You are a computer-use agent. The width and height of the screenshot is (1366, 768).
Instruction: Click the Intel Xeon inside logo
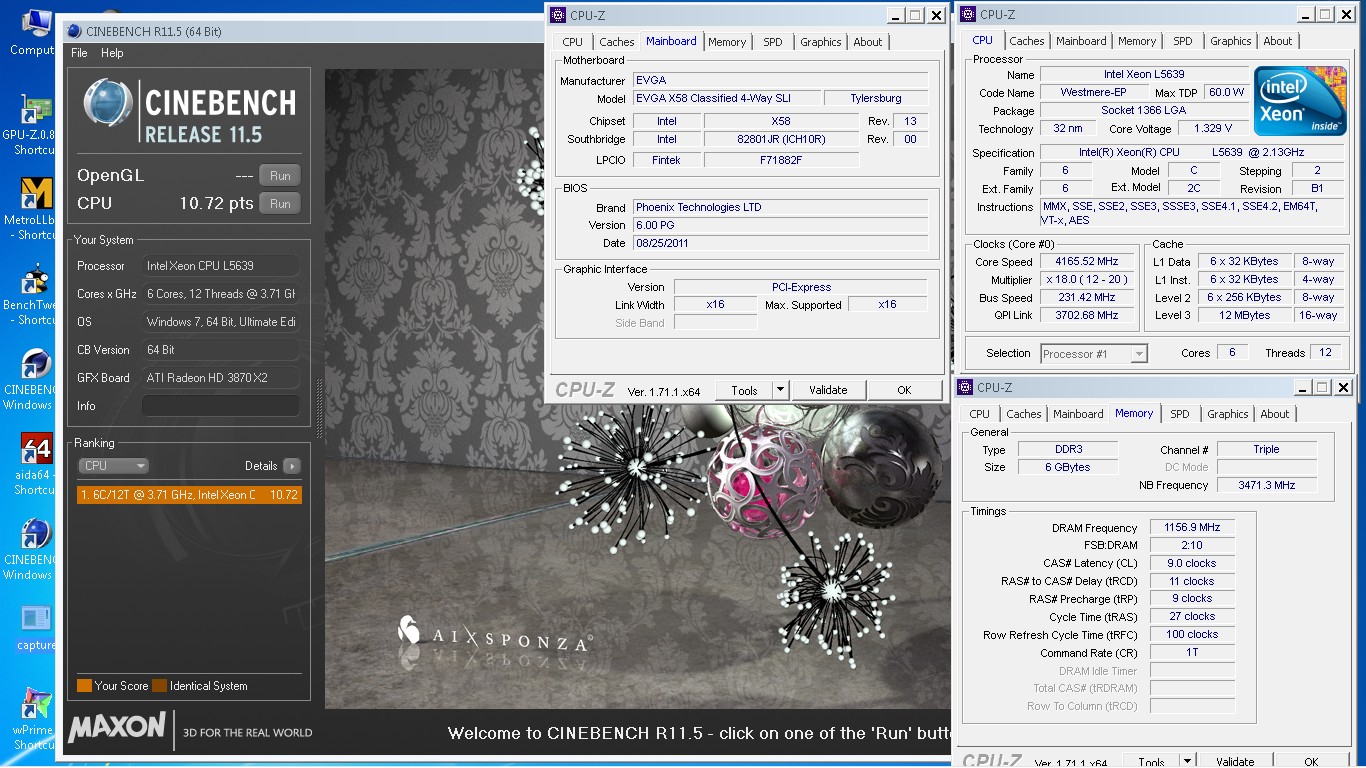1299,100
